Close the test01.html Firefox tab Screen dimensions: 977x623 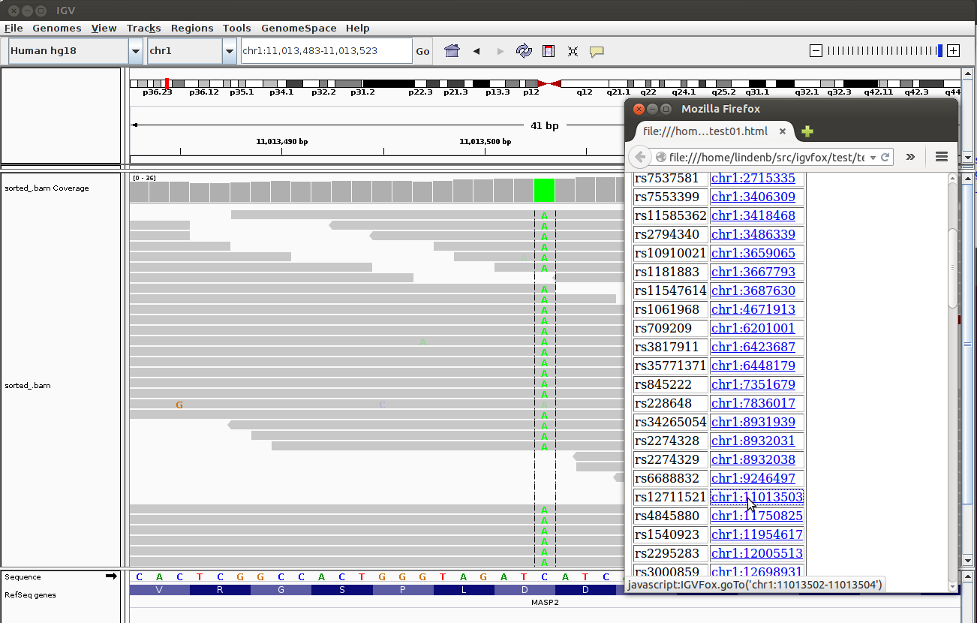783,131
